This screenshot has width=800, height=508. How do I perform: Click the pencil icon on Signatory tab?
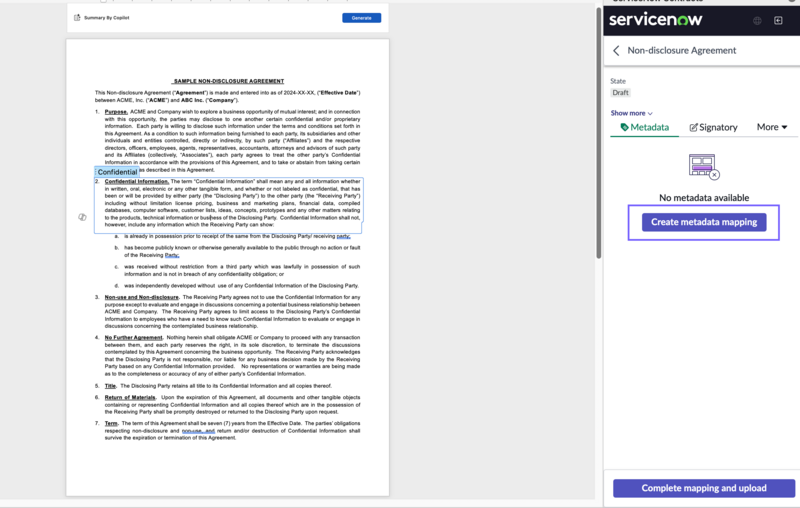tap(693, 128)
